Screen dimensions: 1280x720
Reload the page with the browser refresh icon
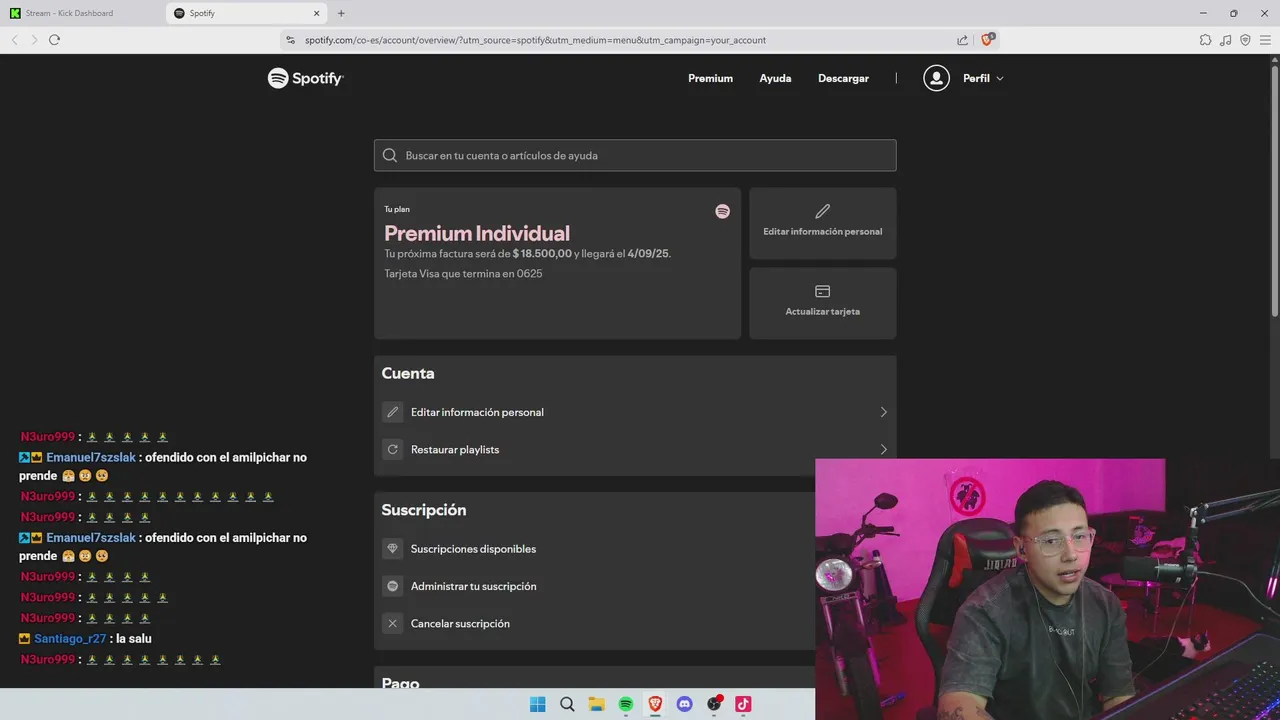pyautogui.click(x=54, y=40)
